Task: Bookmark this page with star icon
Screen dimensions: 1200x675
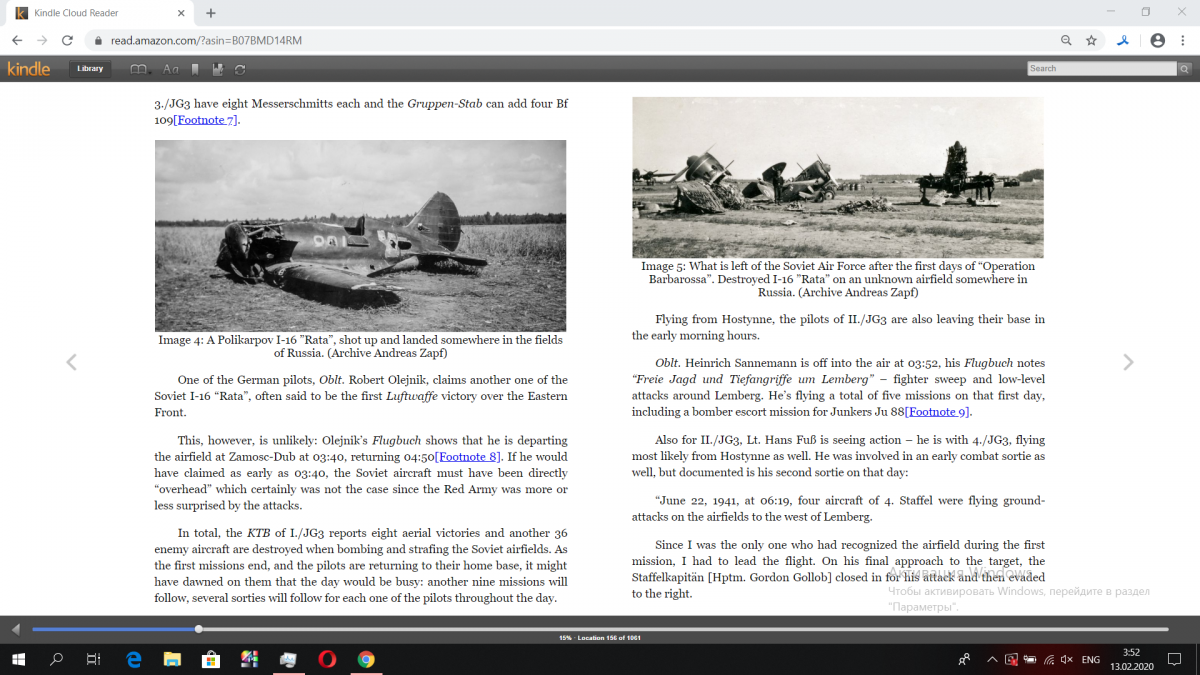Action: [x=1091, y=41]
